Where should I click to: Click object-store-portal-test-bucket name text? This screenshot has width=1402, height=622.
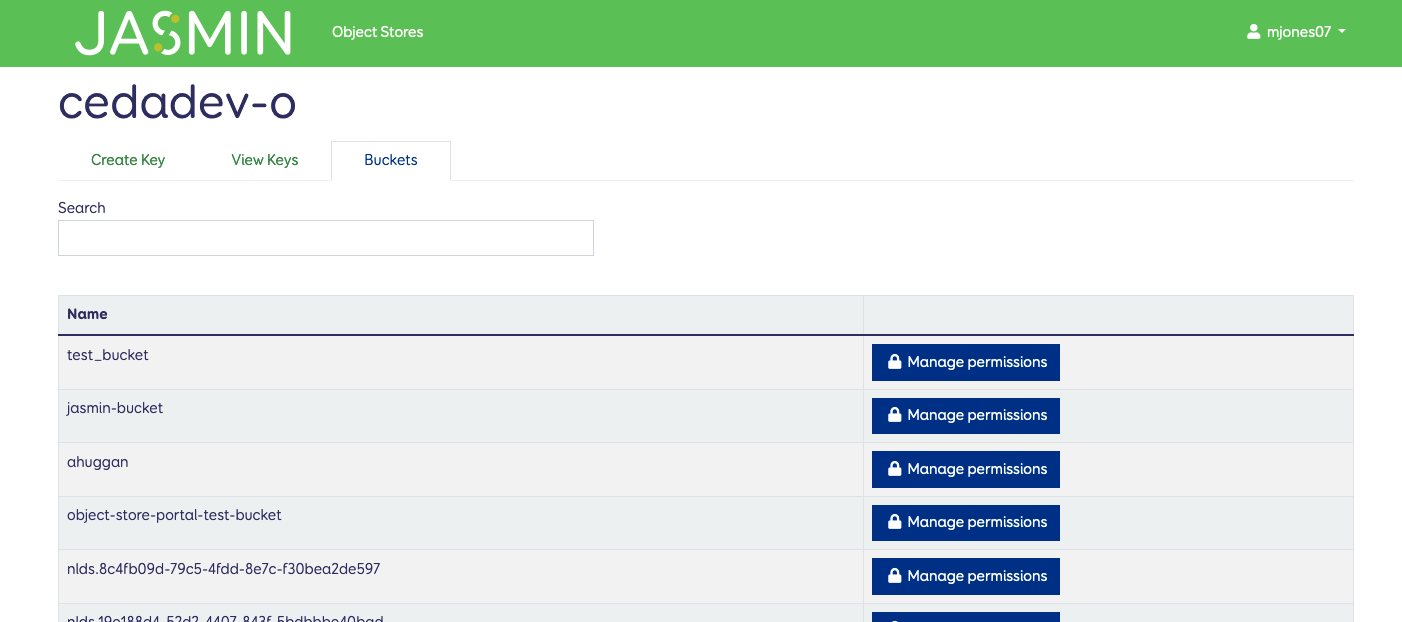click(174, 515)
